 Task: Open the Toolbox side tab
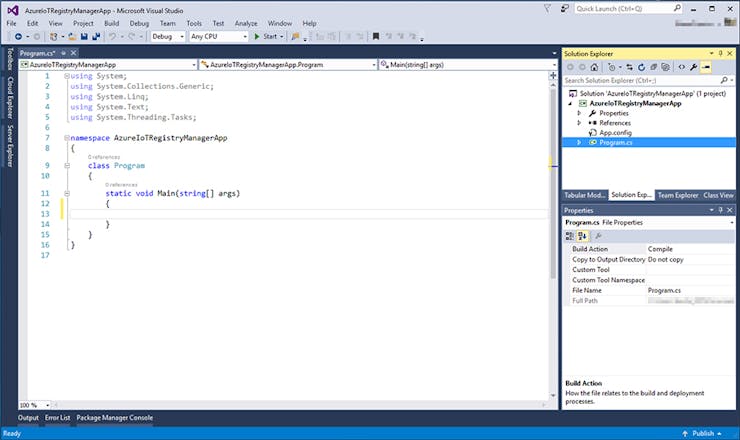(10, 59)
